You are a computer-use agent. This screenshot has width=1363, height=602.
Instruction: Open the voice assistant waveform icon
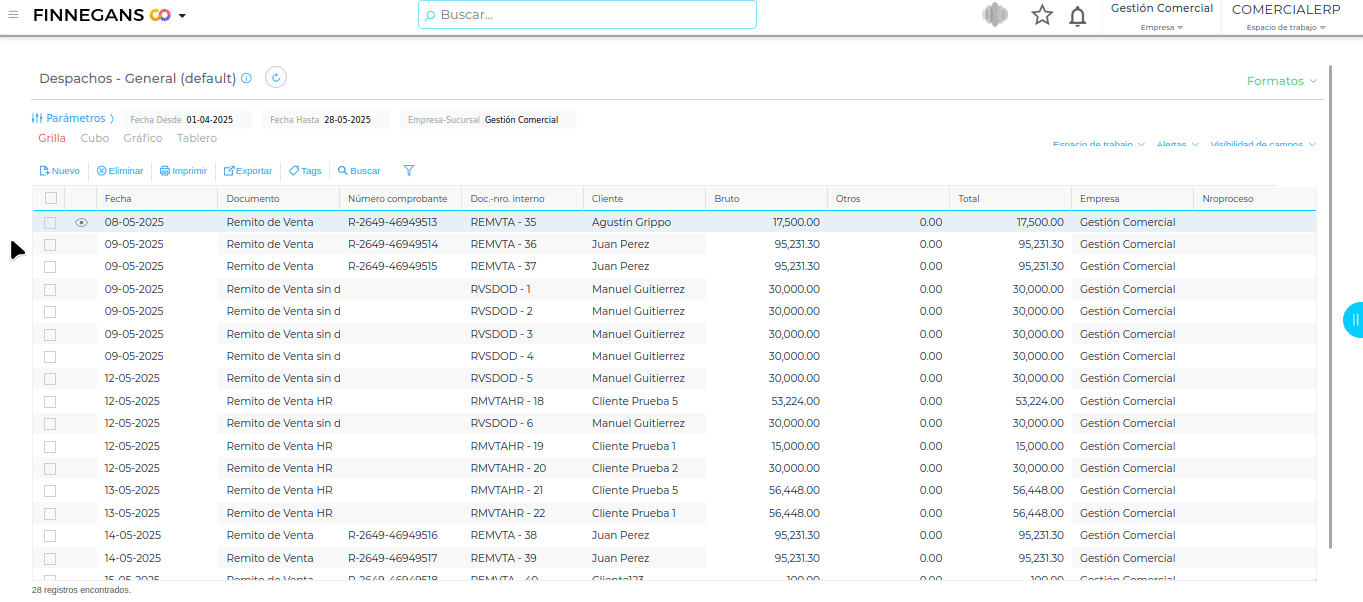point(995,15)
